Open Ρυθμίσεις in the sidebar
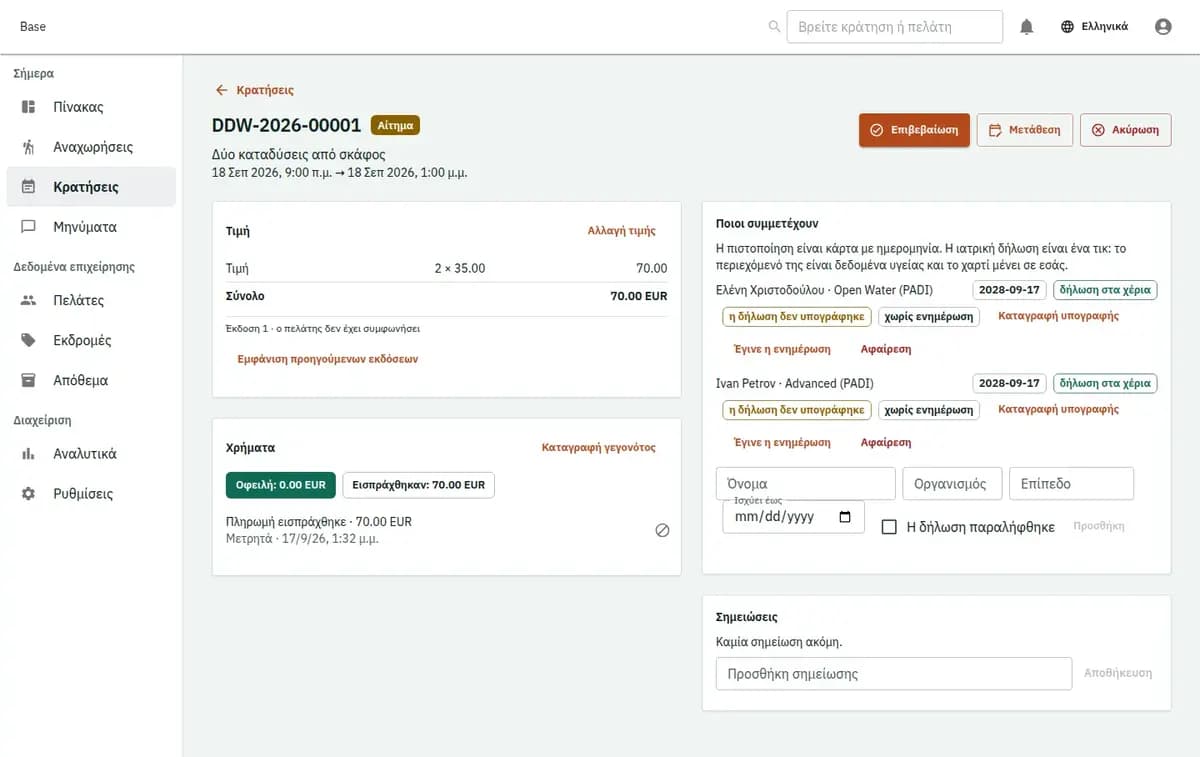This screenshot has height=757, width=1200. click(x=91, y=493)
